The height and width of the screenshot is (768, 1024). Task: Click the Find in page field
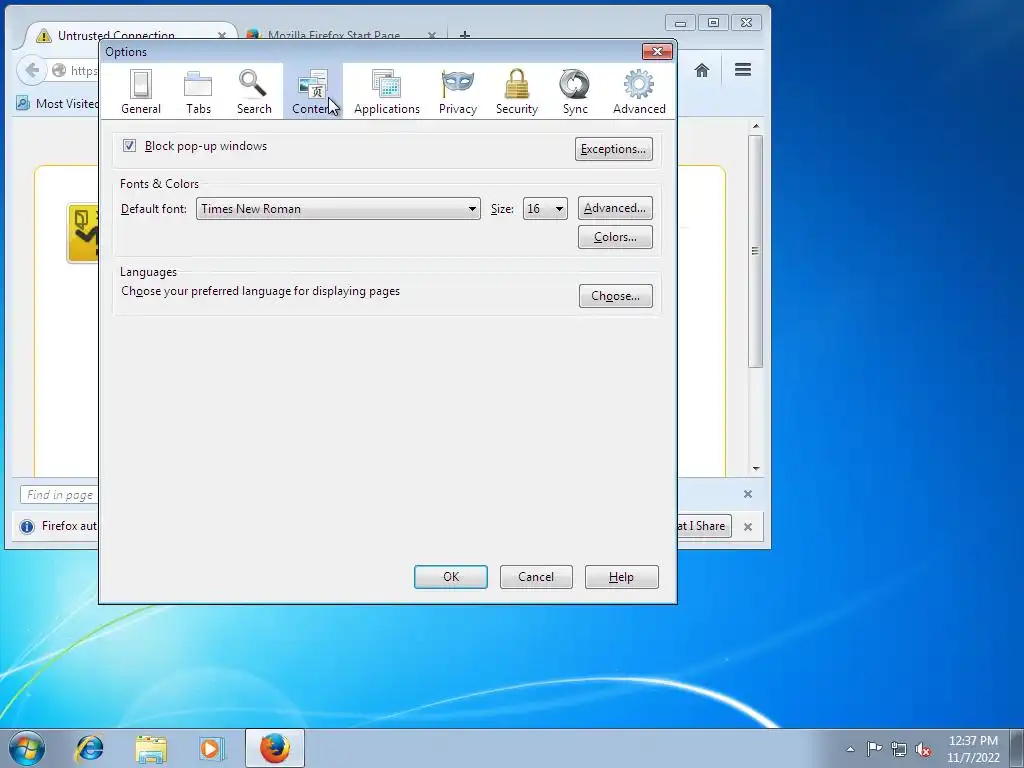[x=60, y=495]
